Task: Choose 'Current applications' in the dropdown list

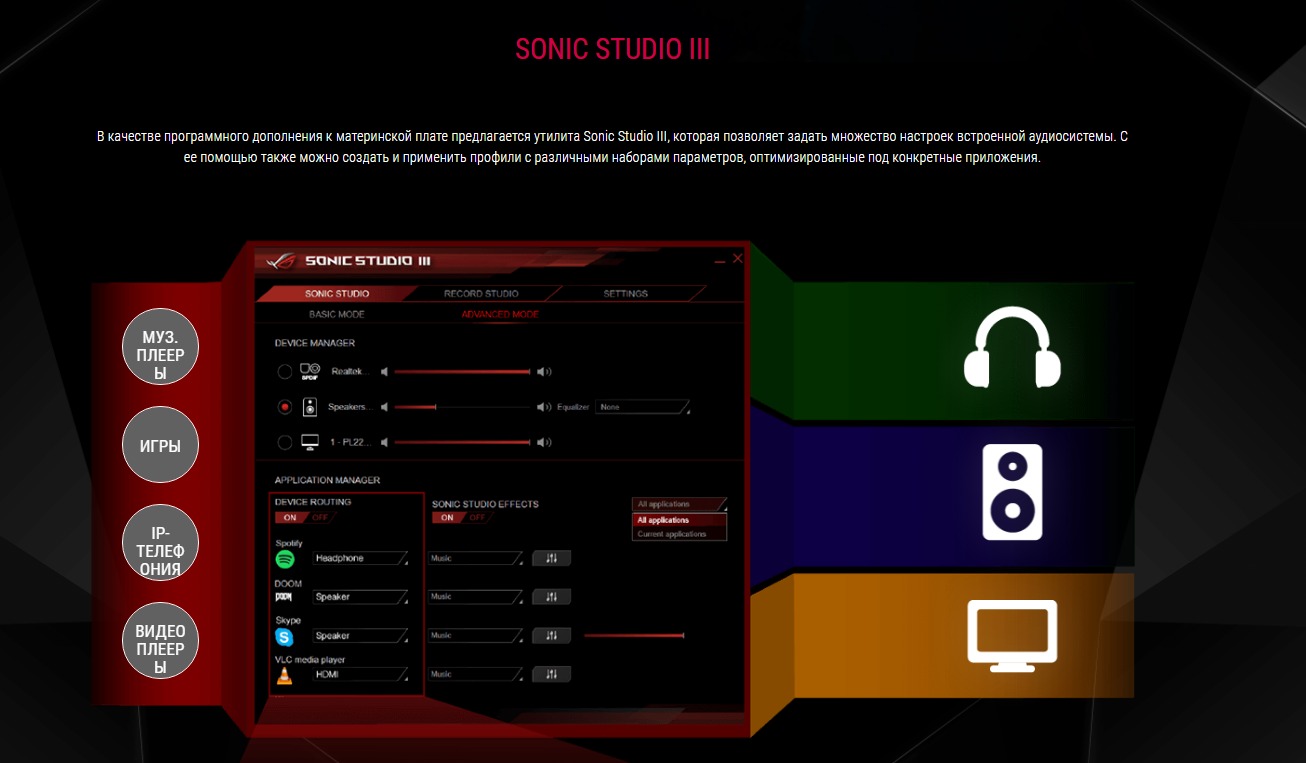Action: [679, 534]
